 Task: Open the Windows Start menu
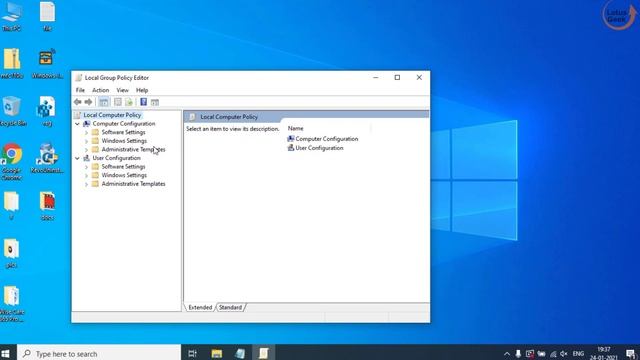coord(6,353)
